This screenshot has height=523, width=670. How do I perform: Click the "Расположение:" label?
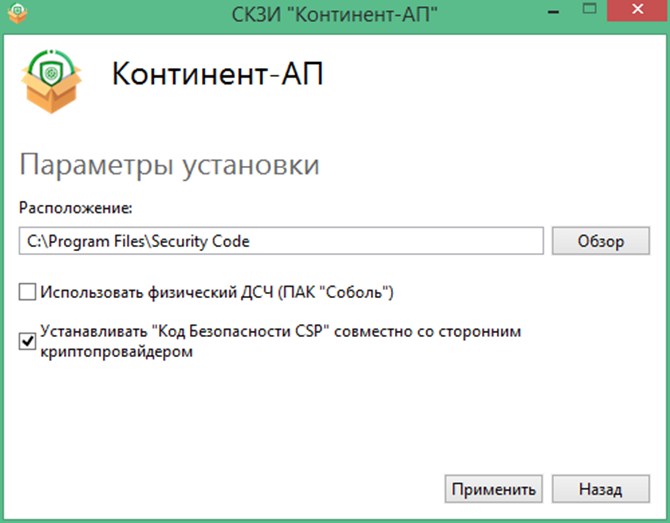75,208
